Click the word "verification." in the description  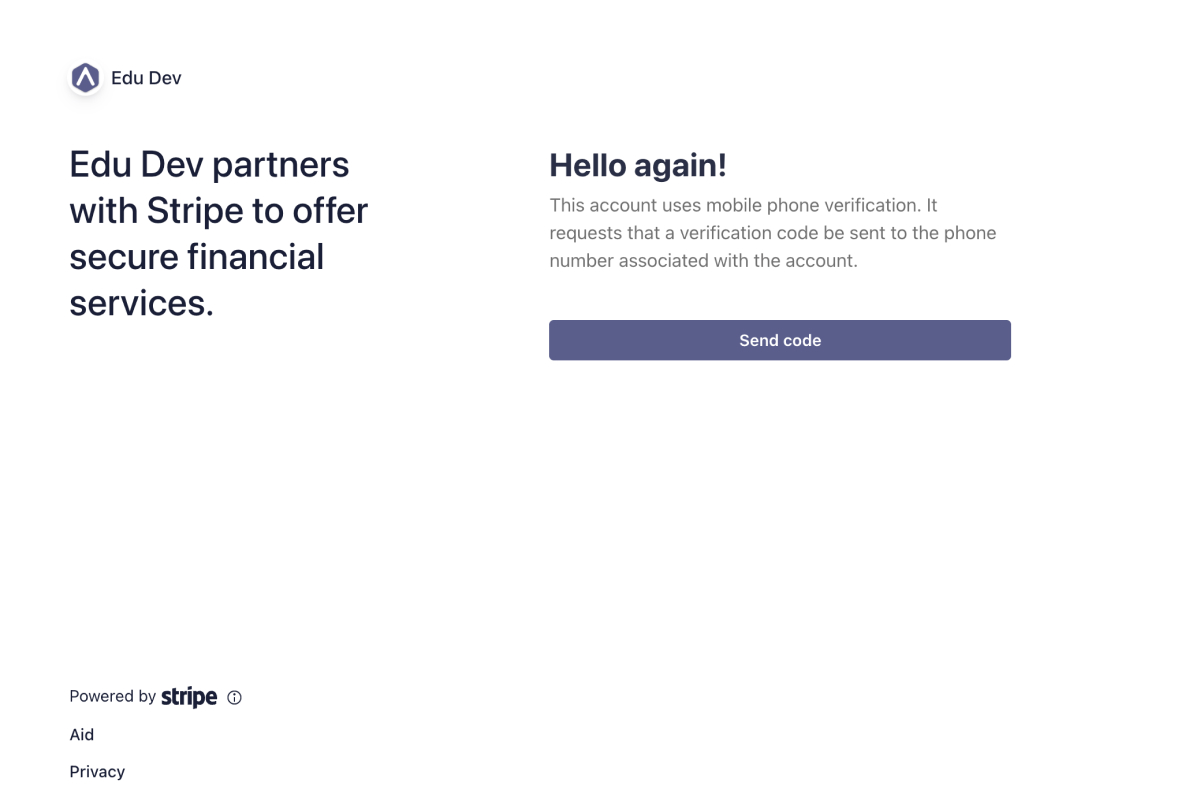coord(871,206)
